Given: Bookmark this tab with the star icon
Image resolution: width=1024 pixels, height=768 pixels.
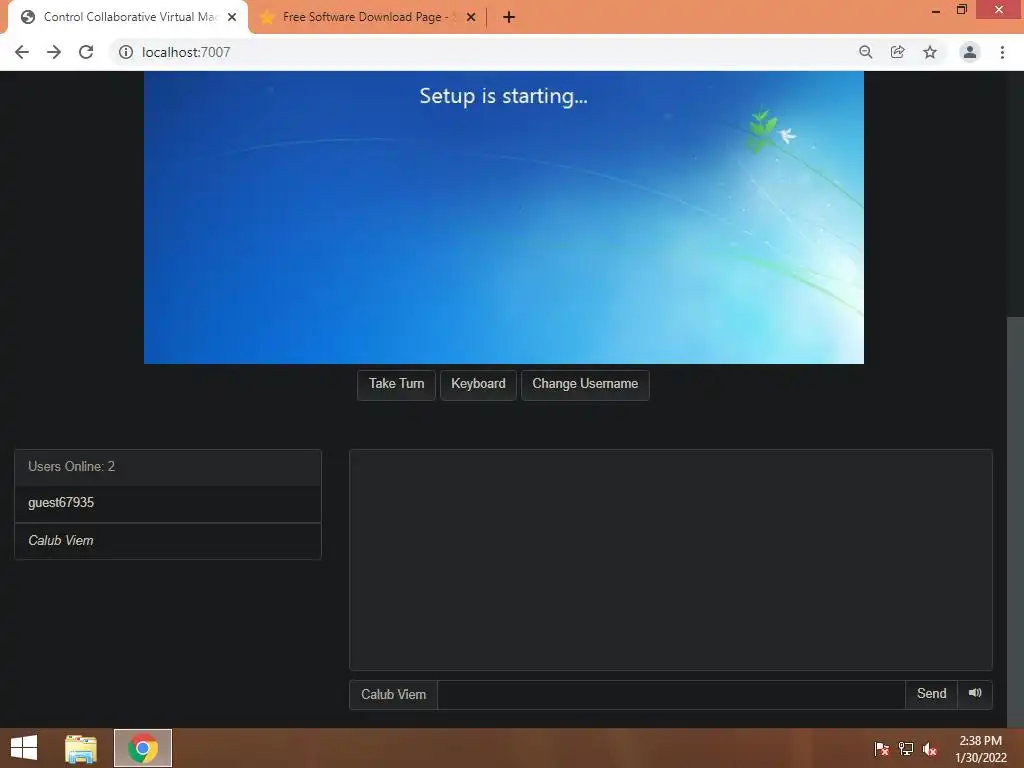Looking at the screenshot, I should point(930,52).
